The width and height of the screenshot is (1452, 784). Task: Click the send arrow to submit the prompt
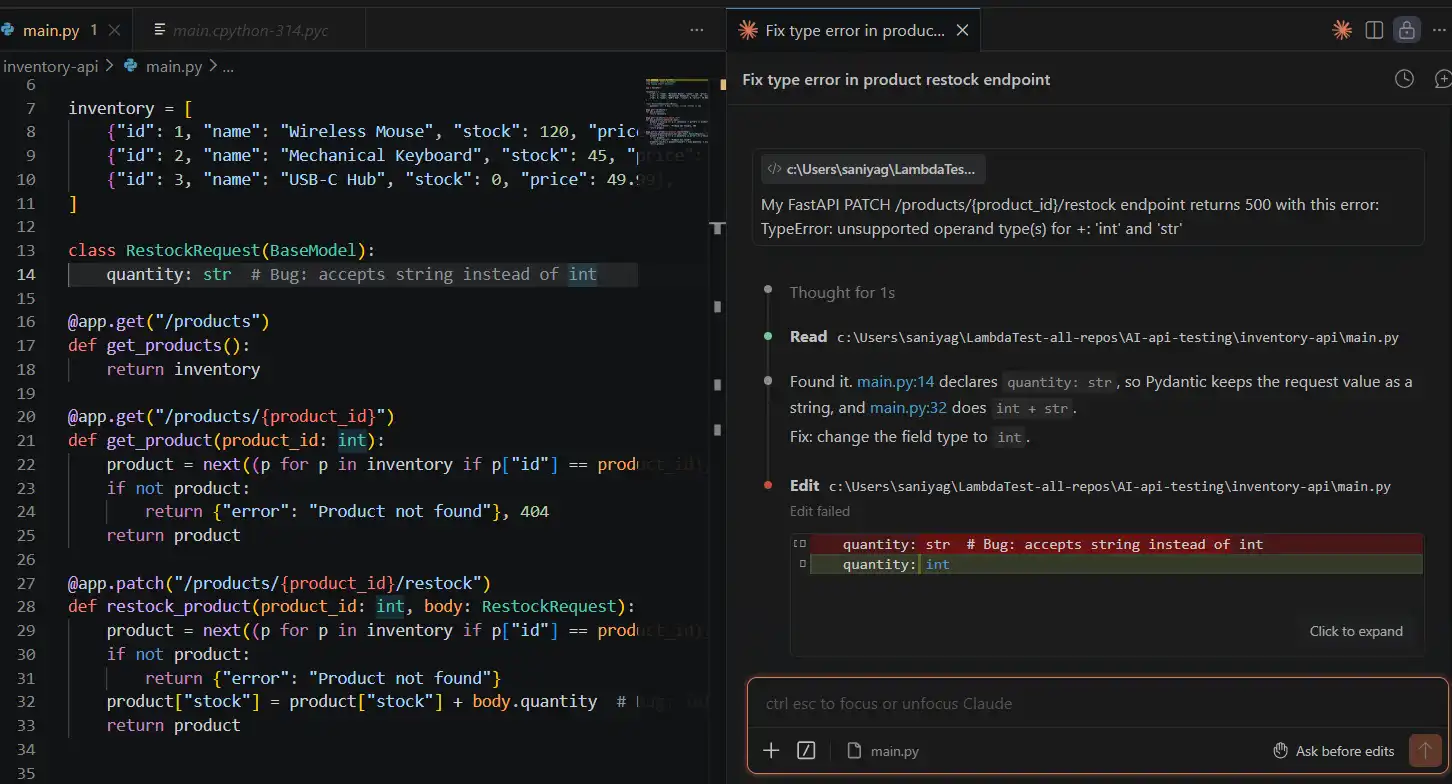(x=1424, y=750)
